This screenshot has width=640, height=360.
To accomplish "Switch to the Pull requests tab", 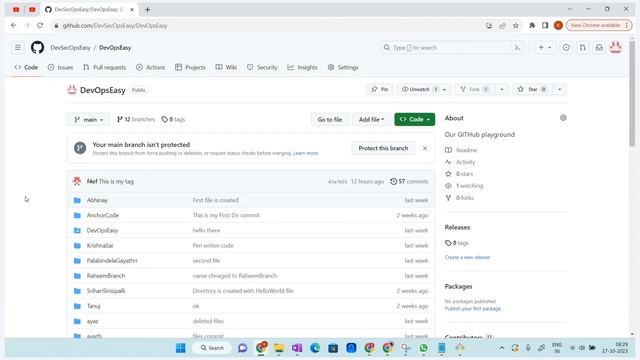I will click(x=104, y=67).
